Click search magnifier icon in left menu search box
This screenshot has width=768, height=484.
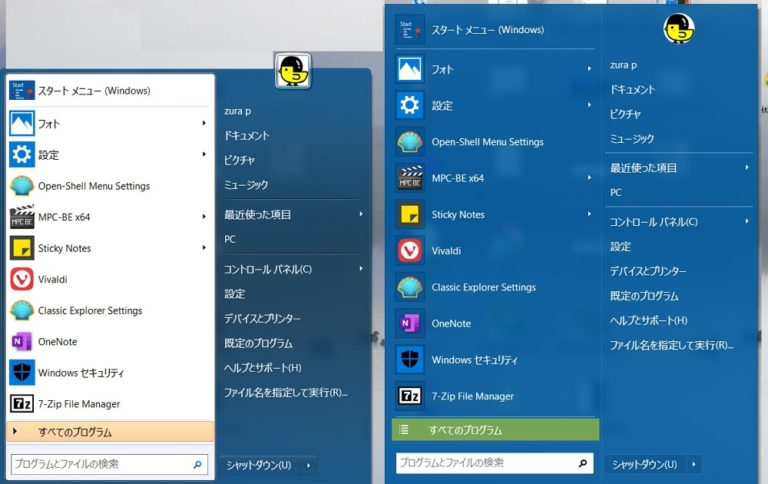tap(197, 464)
